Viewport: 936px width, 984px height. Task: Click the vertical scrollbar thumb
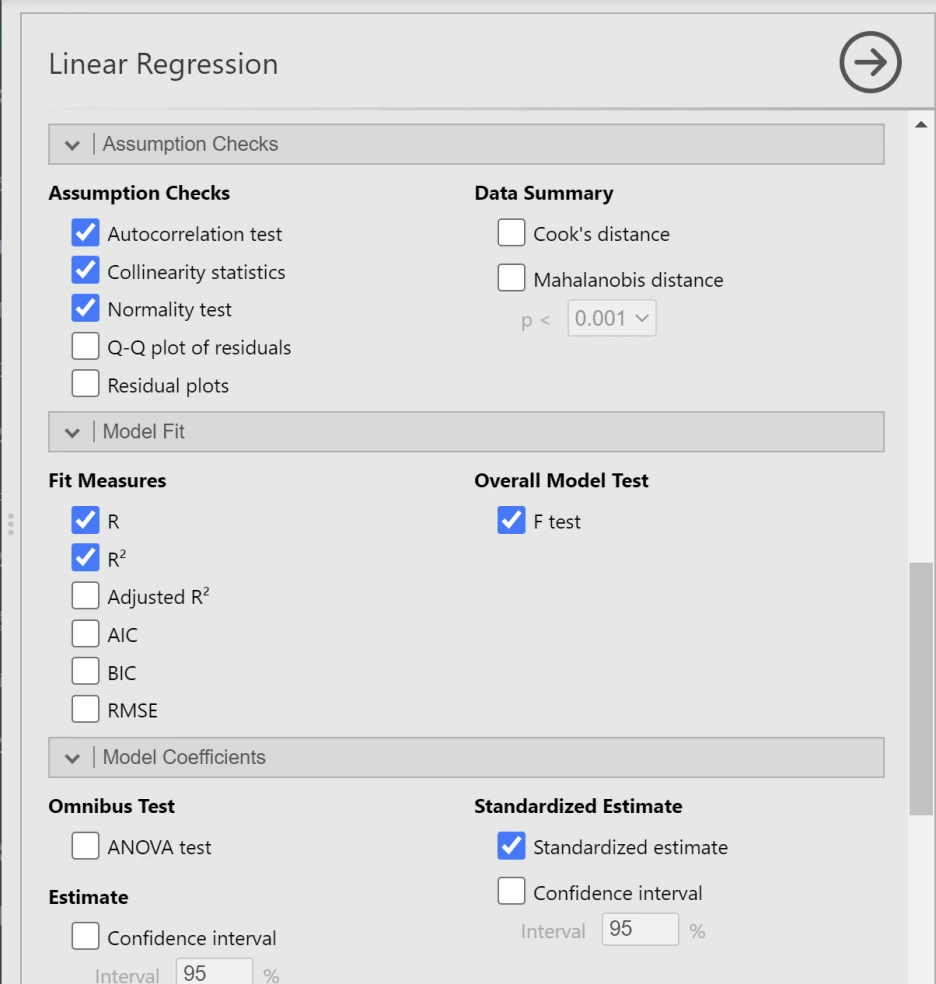920,690
